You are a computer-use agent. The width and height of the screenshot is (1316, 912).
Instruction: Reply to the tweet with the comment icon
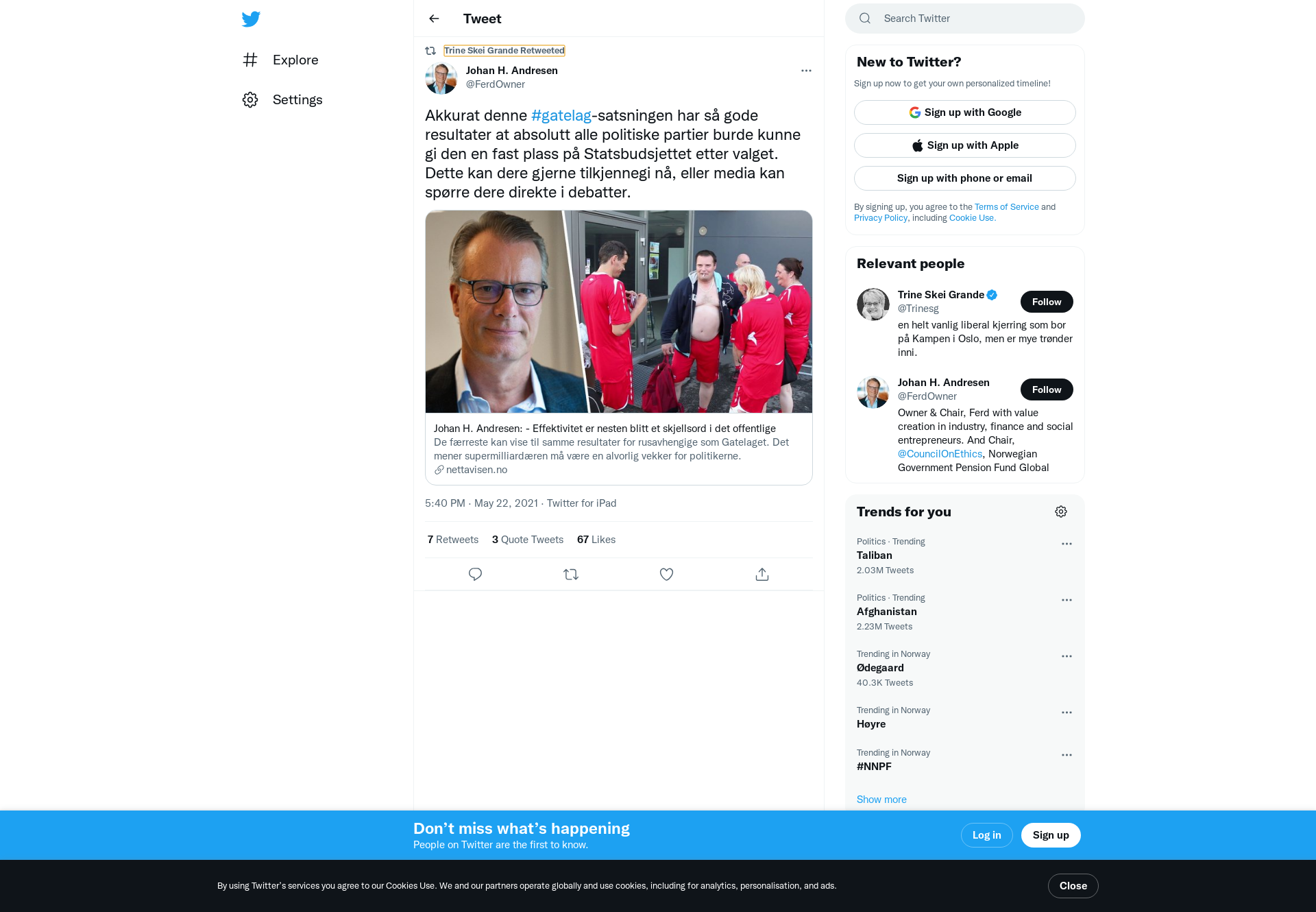point(475,574)
